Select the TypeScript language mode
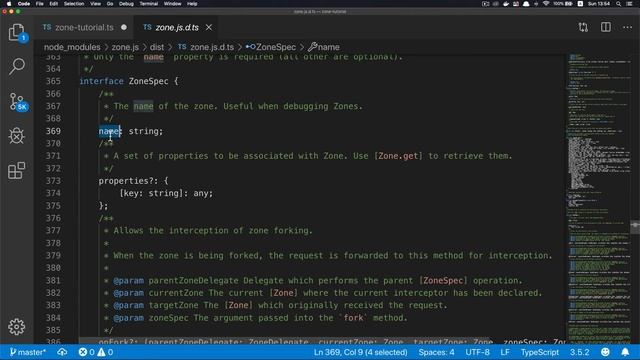640x360 pixels. click(540, 352)
